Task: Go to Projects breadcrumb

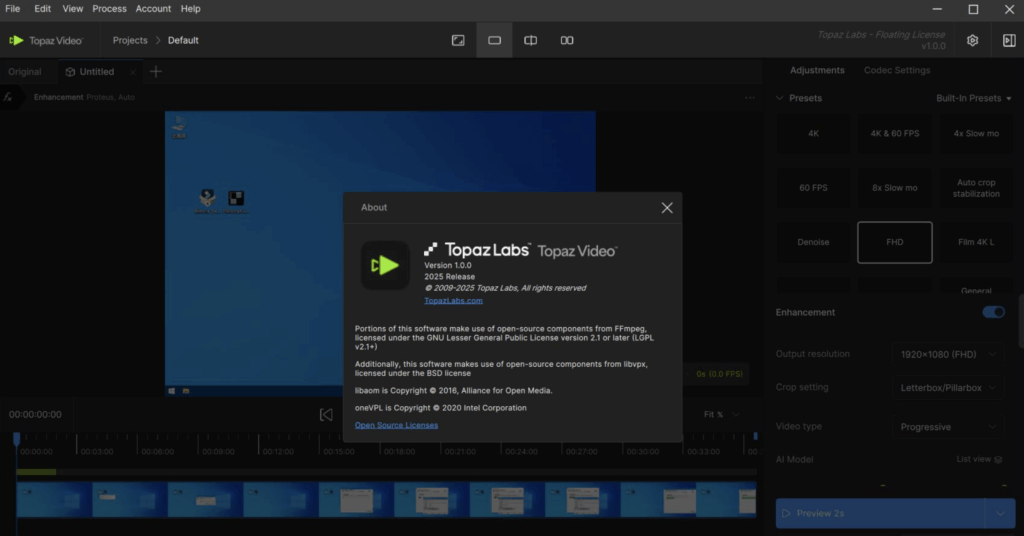Action: tap(130, 40)
